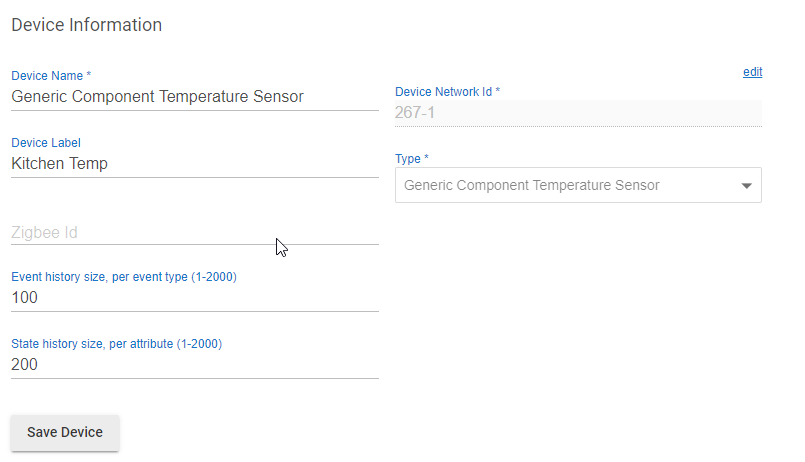
Task: Open the Type combo box
Action: 578,185
